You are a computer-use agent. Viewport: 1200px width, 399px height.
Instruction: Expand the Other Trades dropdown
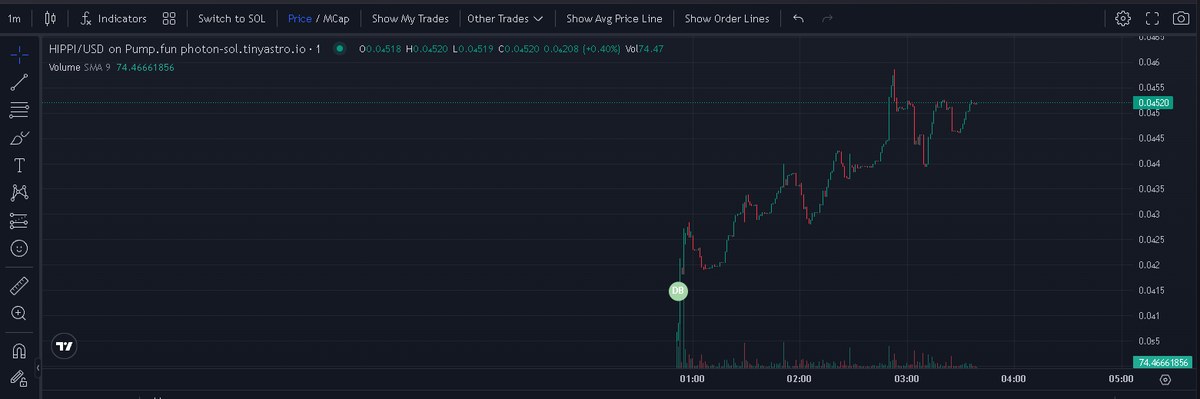(x=505, y=18)
